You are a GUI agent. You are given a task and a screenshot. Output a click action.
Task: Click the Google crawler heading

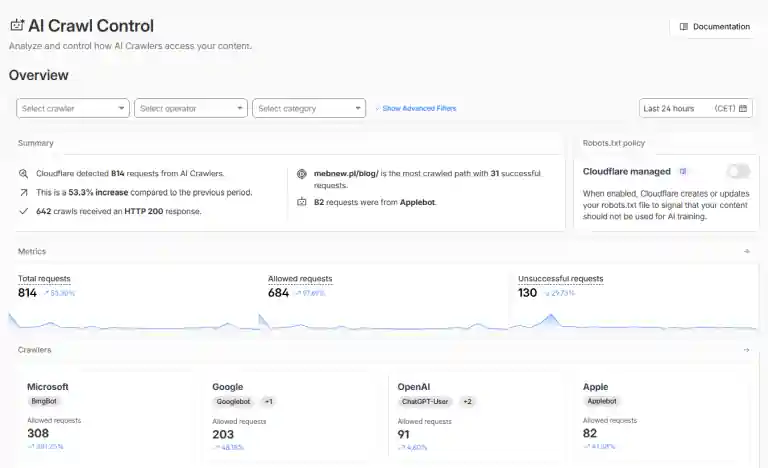[x=227, y=387]
